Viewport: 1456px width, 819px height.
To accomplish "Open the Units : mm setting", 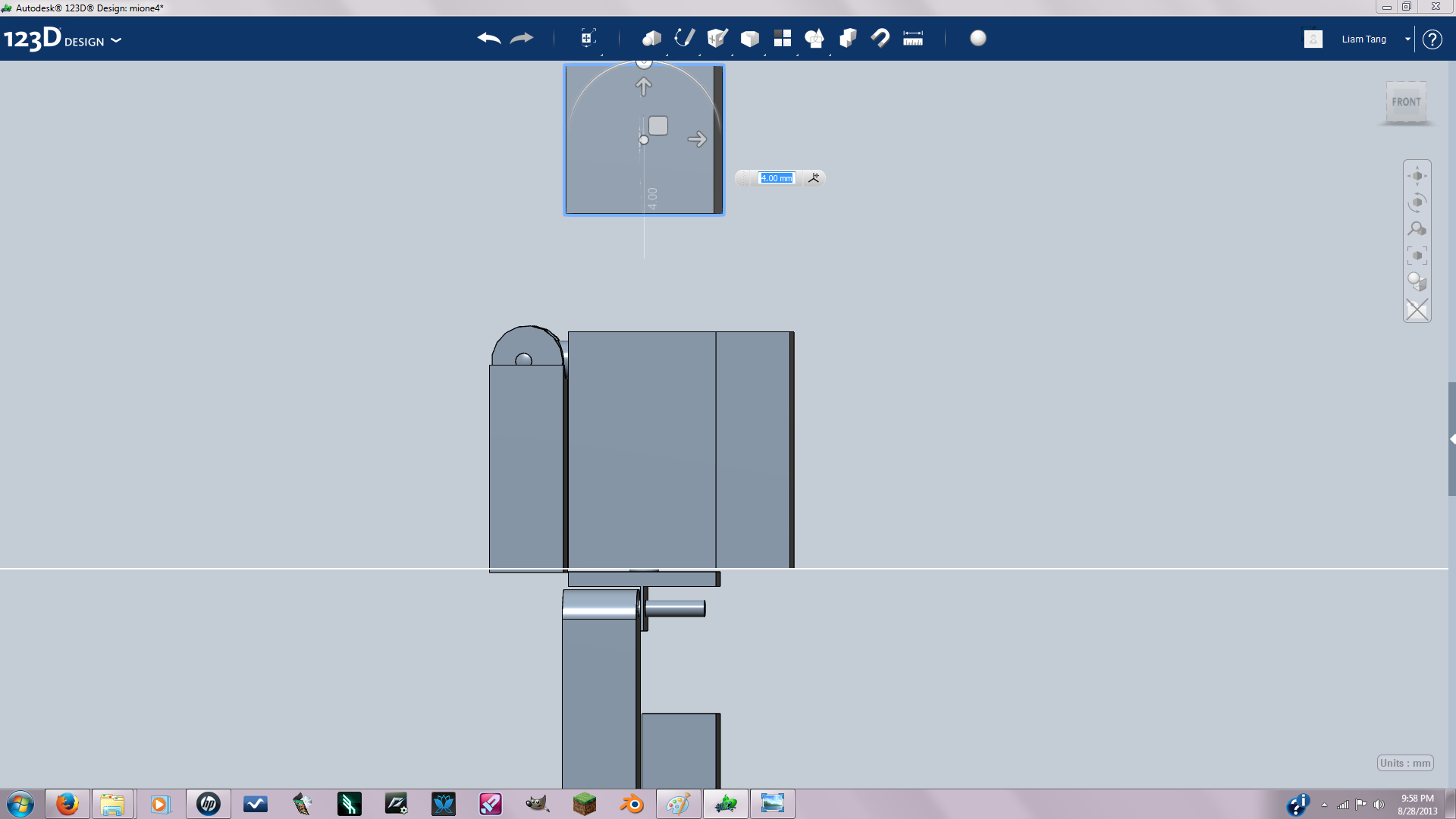I will 1405,763.
